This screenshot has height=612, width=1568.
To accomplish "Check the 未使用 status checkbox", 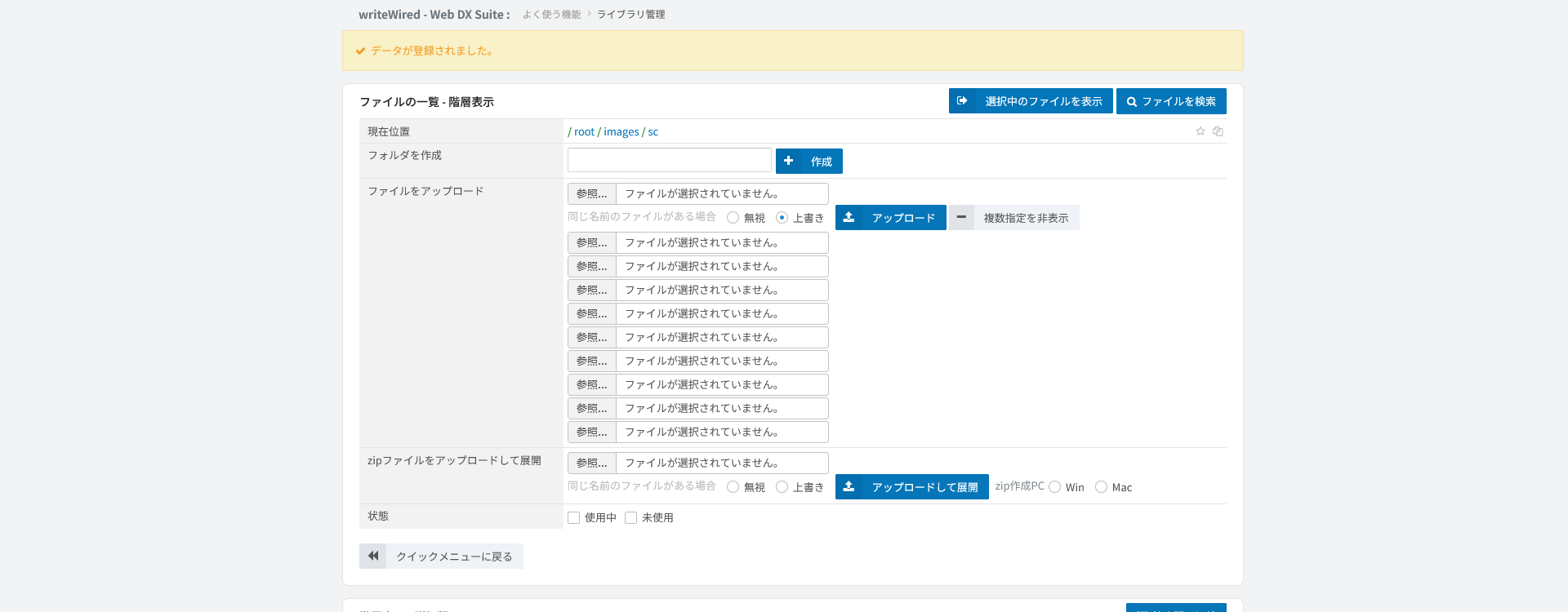I will point(631,517).
